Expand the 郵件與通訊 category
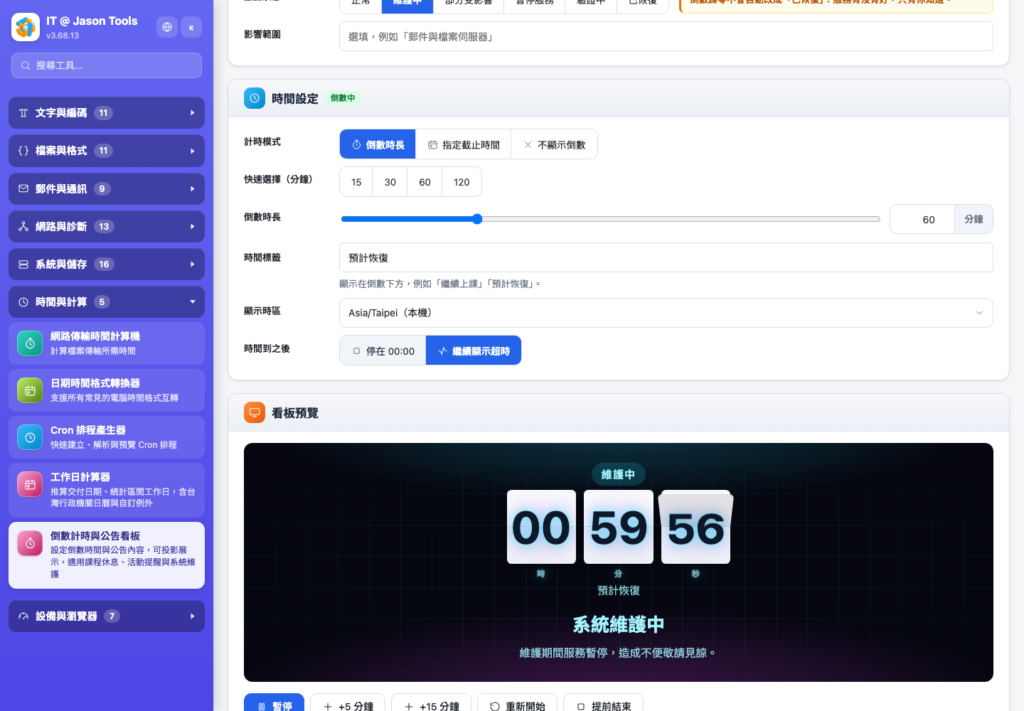This screenshot has height=711, width=1024. point(106,189)
